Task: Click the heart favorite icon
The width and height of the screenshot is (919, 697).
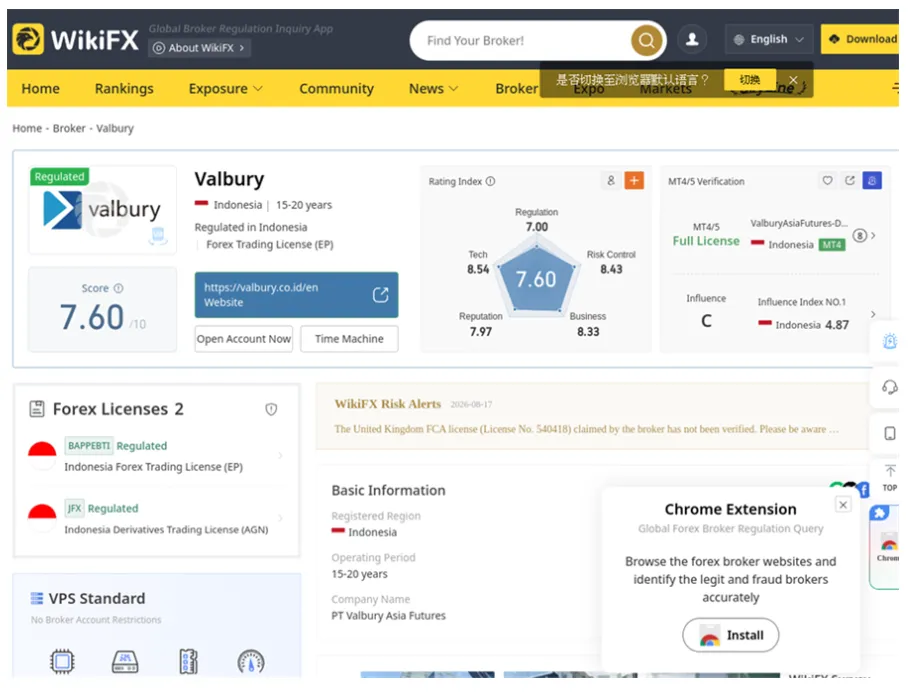Action: tap(827, 181)
